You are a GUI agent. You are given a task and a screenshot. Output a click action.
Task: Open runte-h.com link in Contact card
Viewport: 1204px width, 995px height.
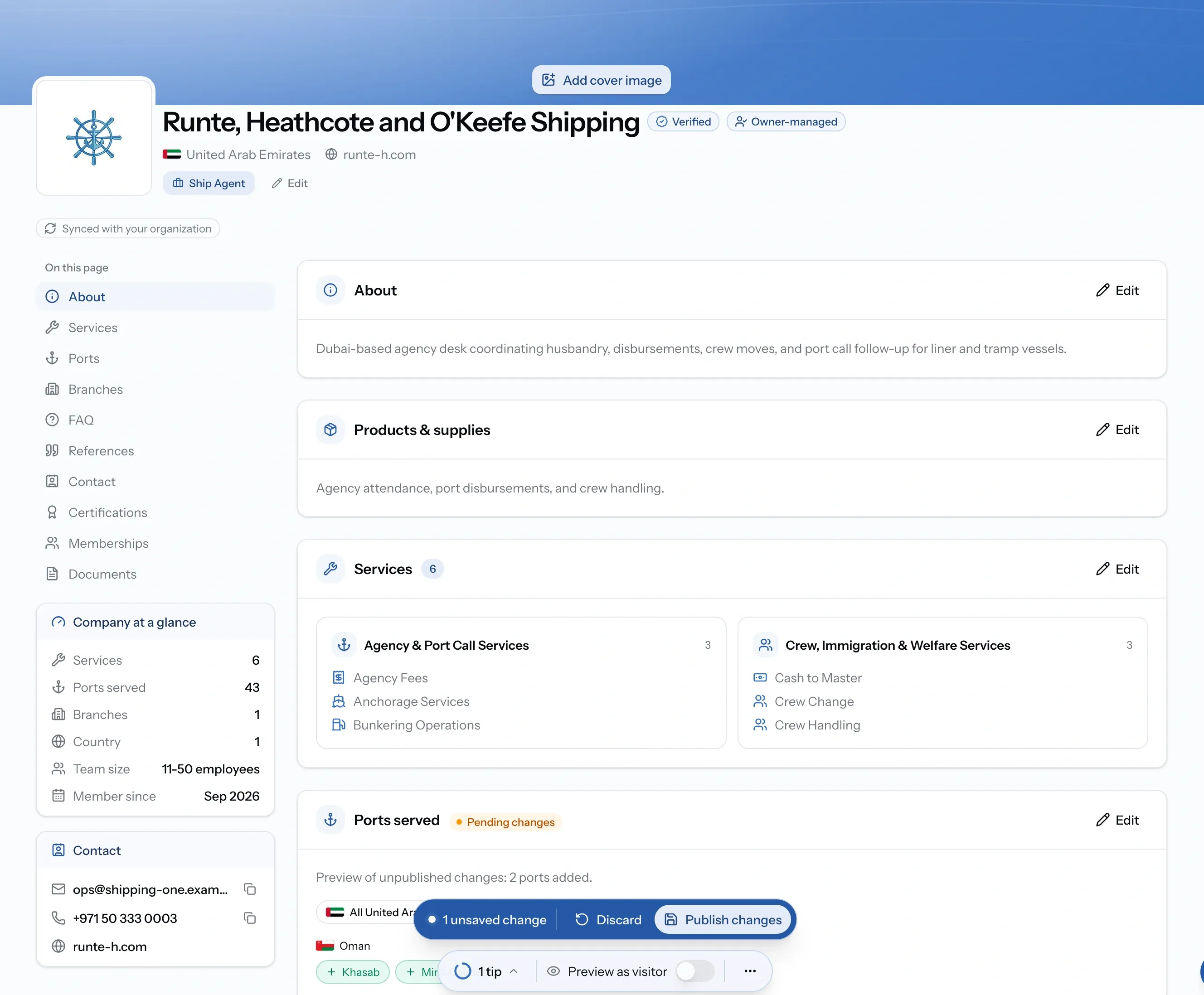tap(110, 947)
